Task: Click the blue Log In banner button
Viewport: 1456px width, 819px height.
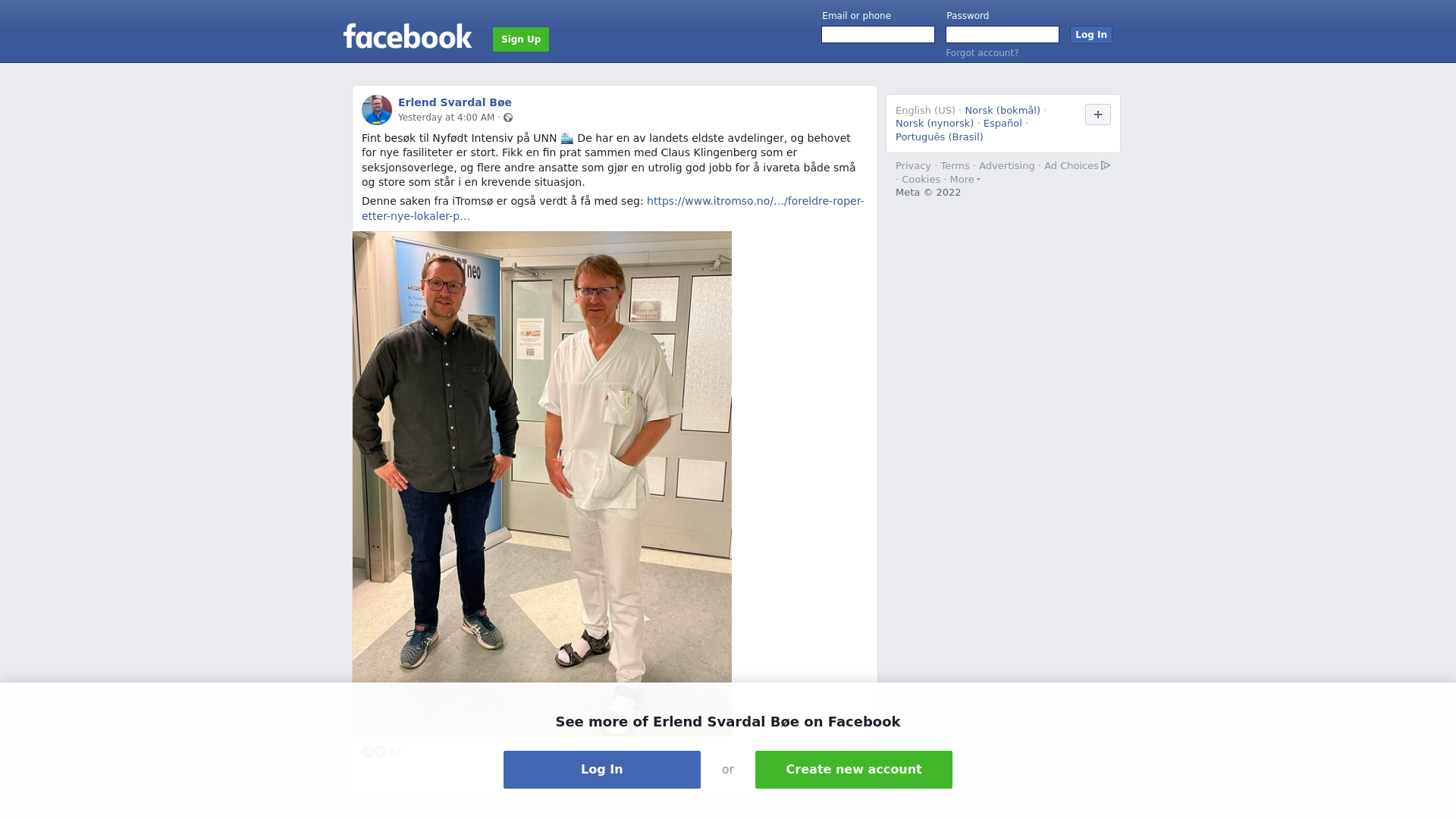Action: click(x=602, y=770)
